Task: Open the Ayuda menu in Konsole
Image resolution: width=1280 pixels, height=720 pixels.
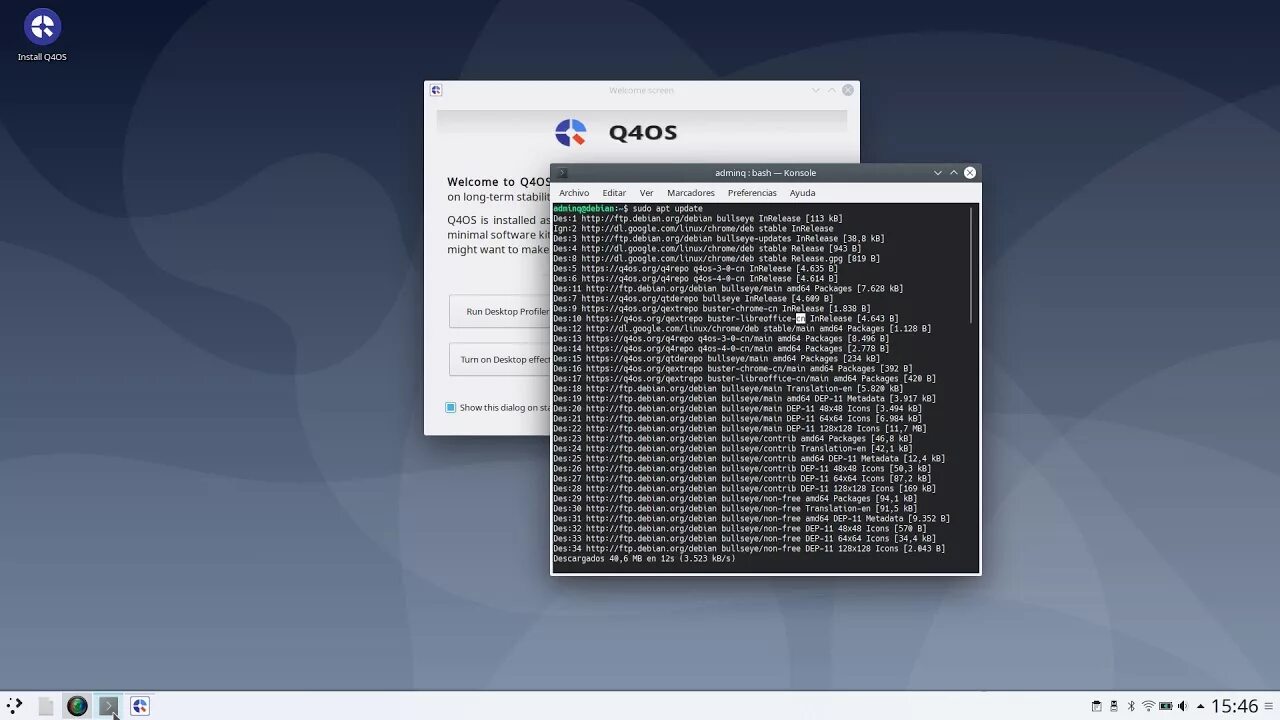Action: click(x=802, y=193)
